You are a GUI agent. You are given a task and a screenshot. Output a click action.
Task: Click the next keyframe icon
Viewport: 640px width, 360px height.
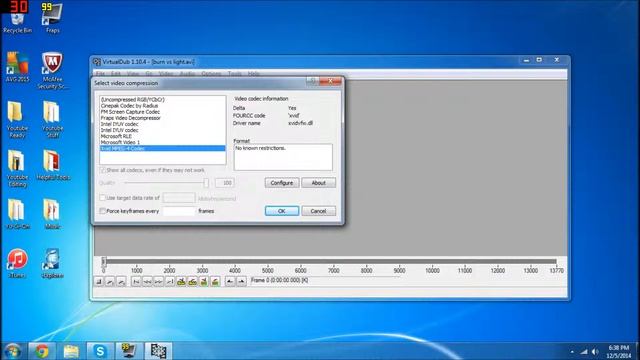[192, 282]
